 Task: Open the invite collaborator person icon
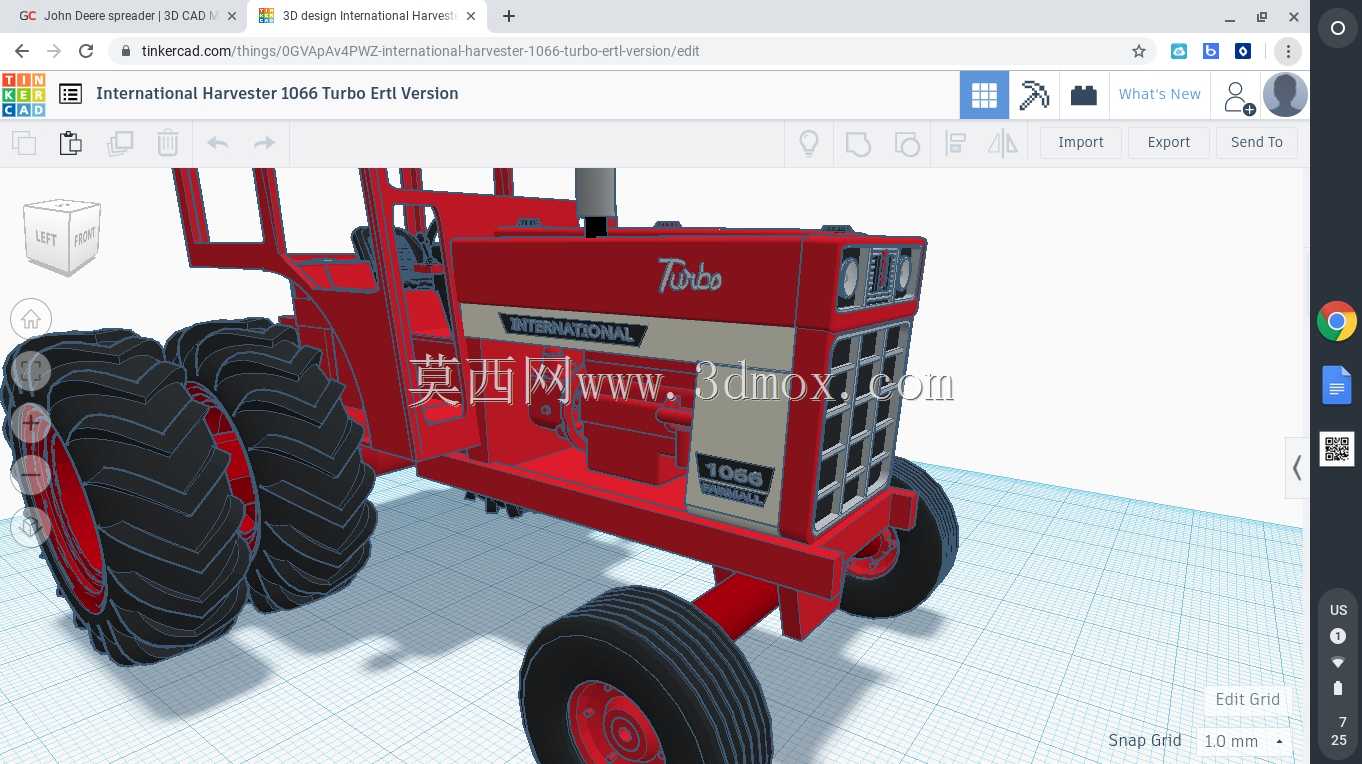[1237, 96]
